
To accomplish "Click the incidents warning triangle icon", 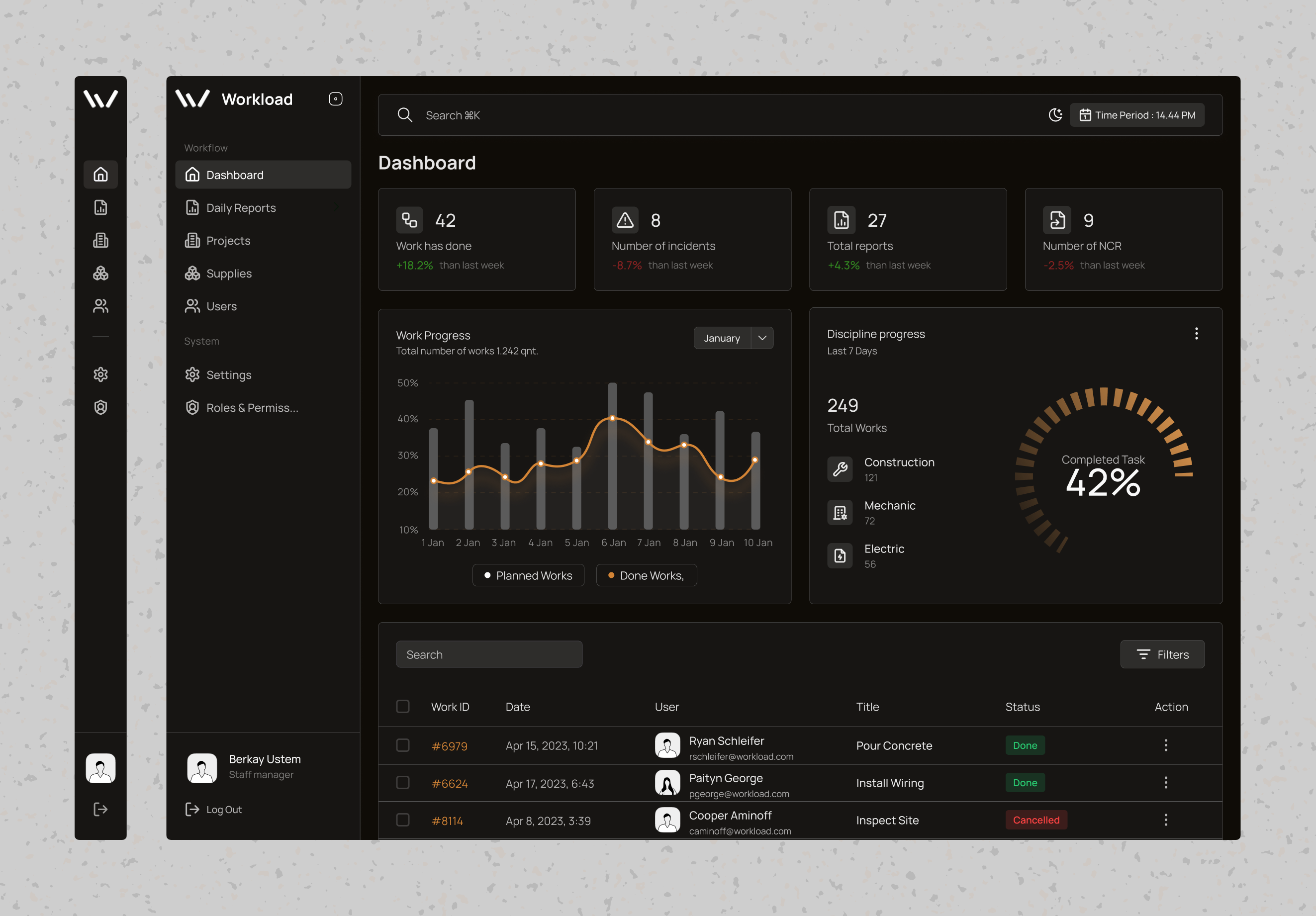I will click(625, 220).
